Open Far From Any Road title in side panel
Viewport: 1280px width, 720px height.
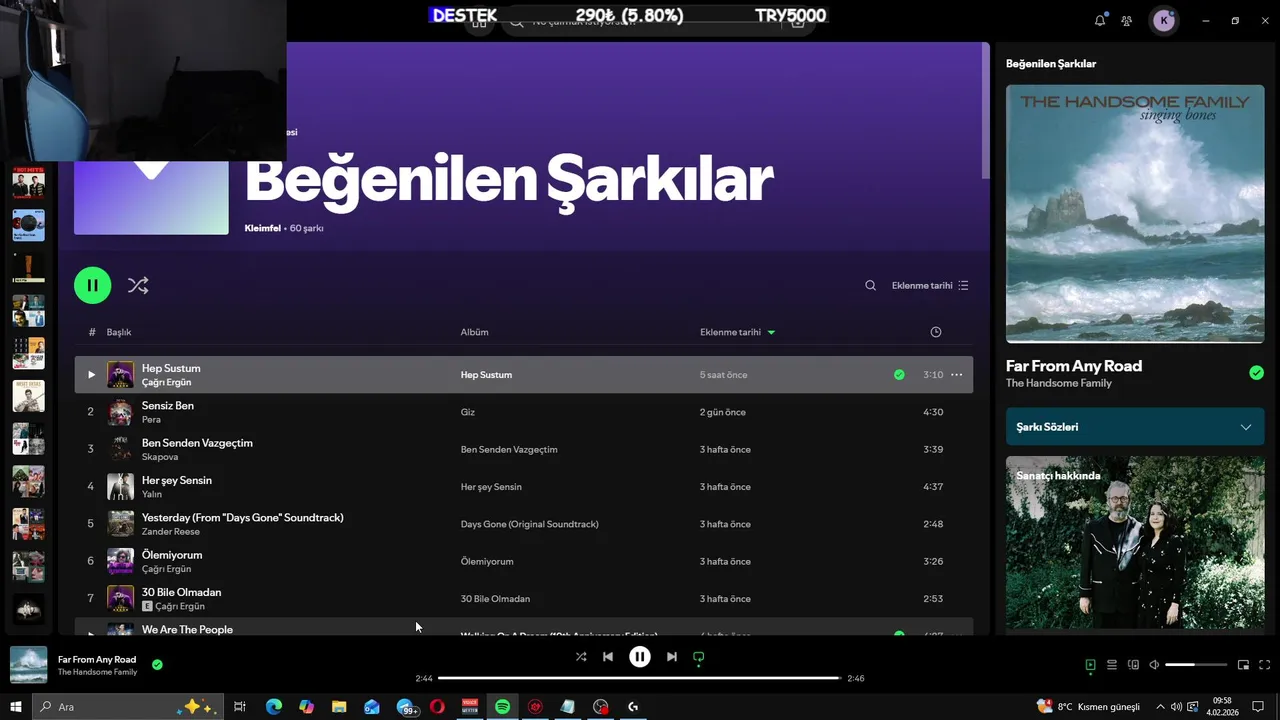point(1073,366)
